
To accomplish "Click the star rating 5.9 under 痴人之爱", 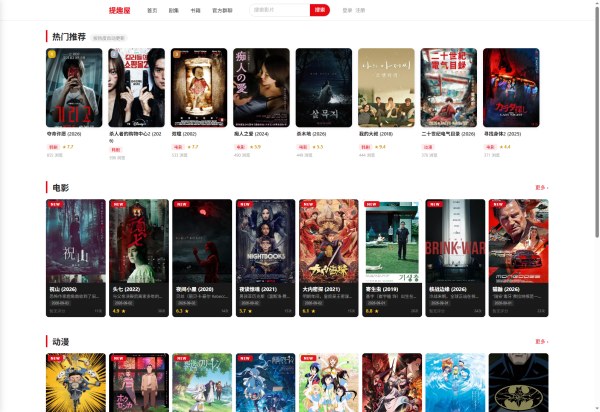I will click(255, 147).
